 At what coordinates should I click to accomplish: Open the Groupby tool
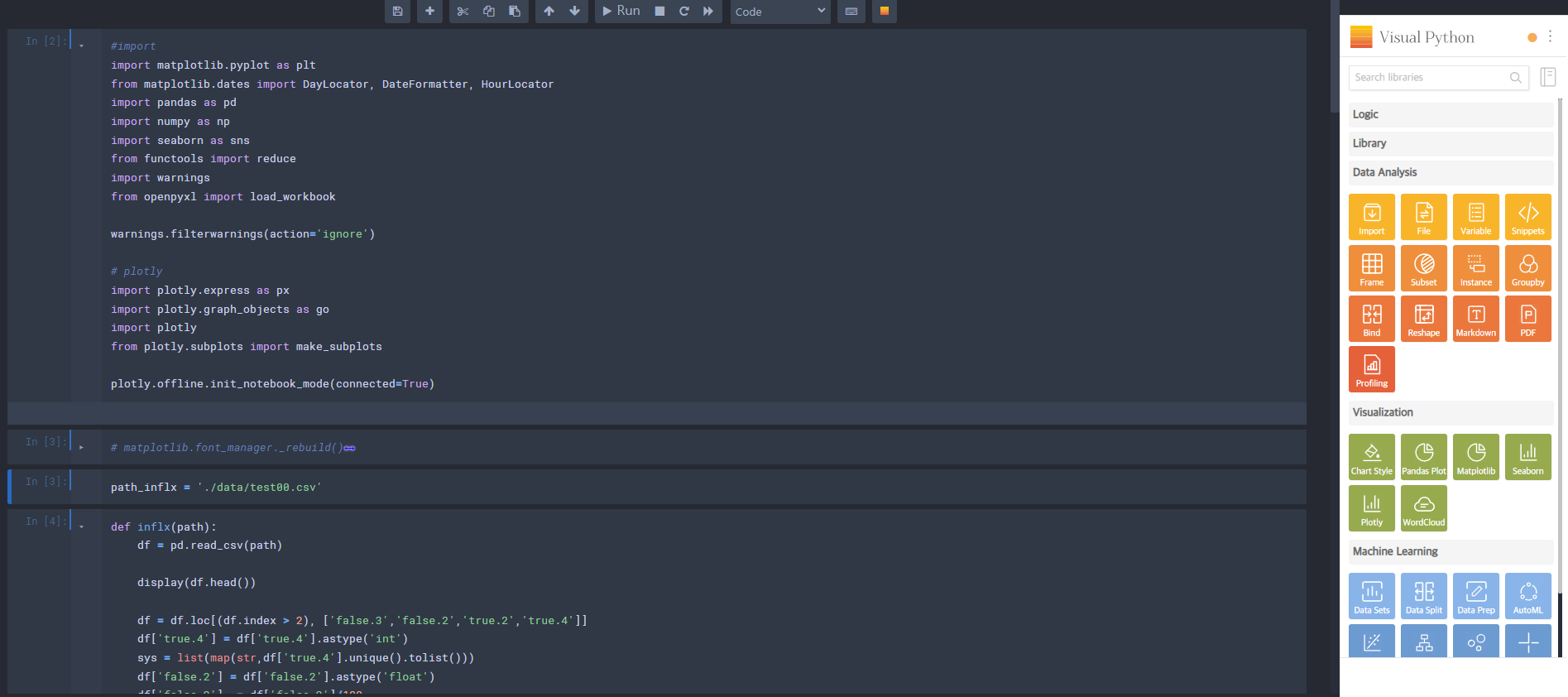click(x=1528, y=268)
